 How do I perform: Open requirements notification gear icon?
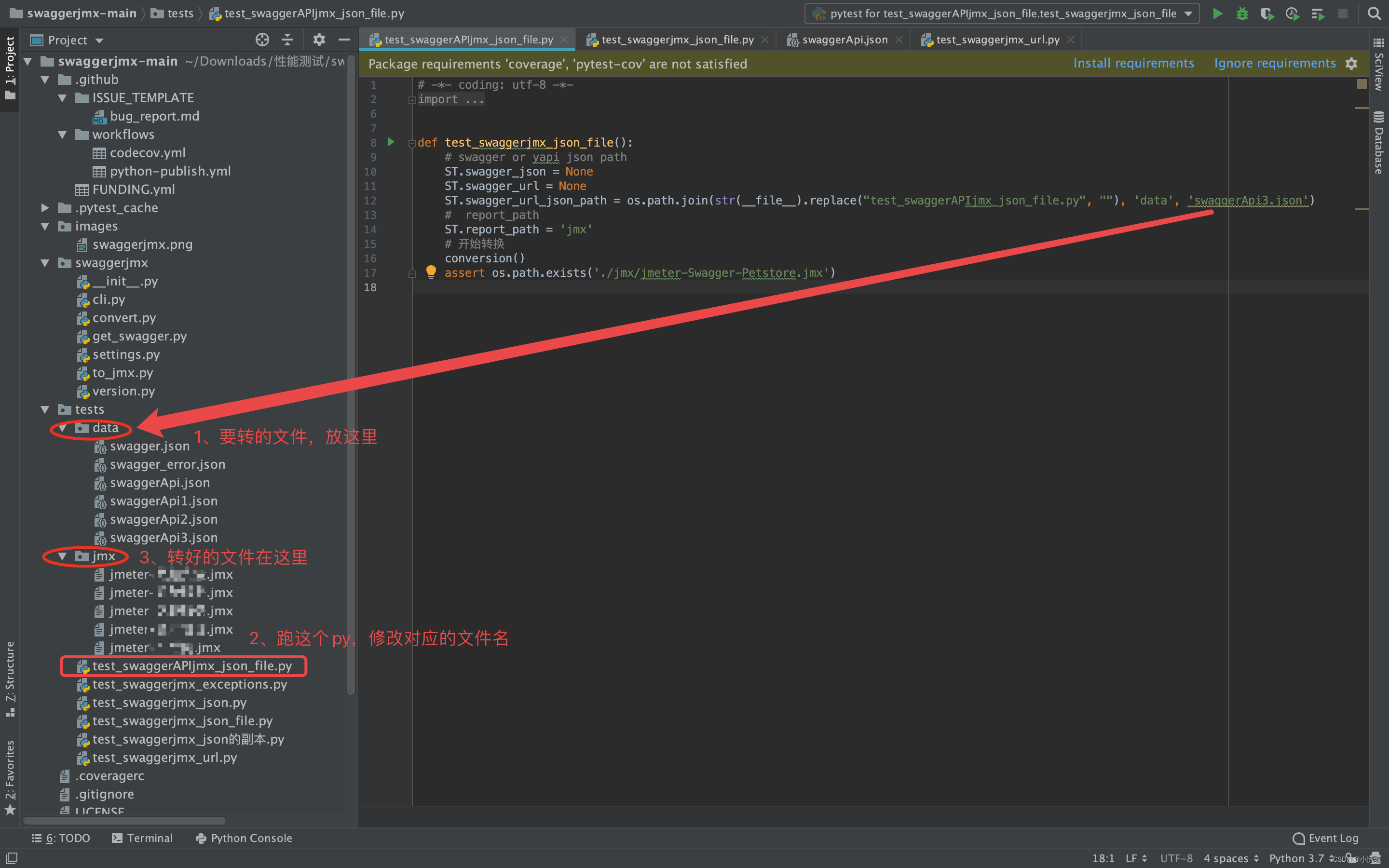pos(1352,63)
